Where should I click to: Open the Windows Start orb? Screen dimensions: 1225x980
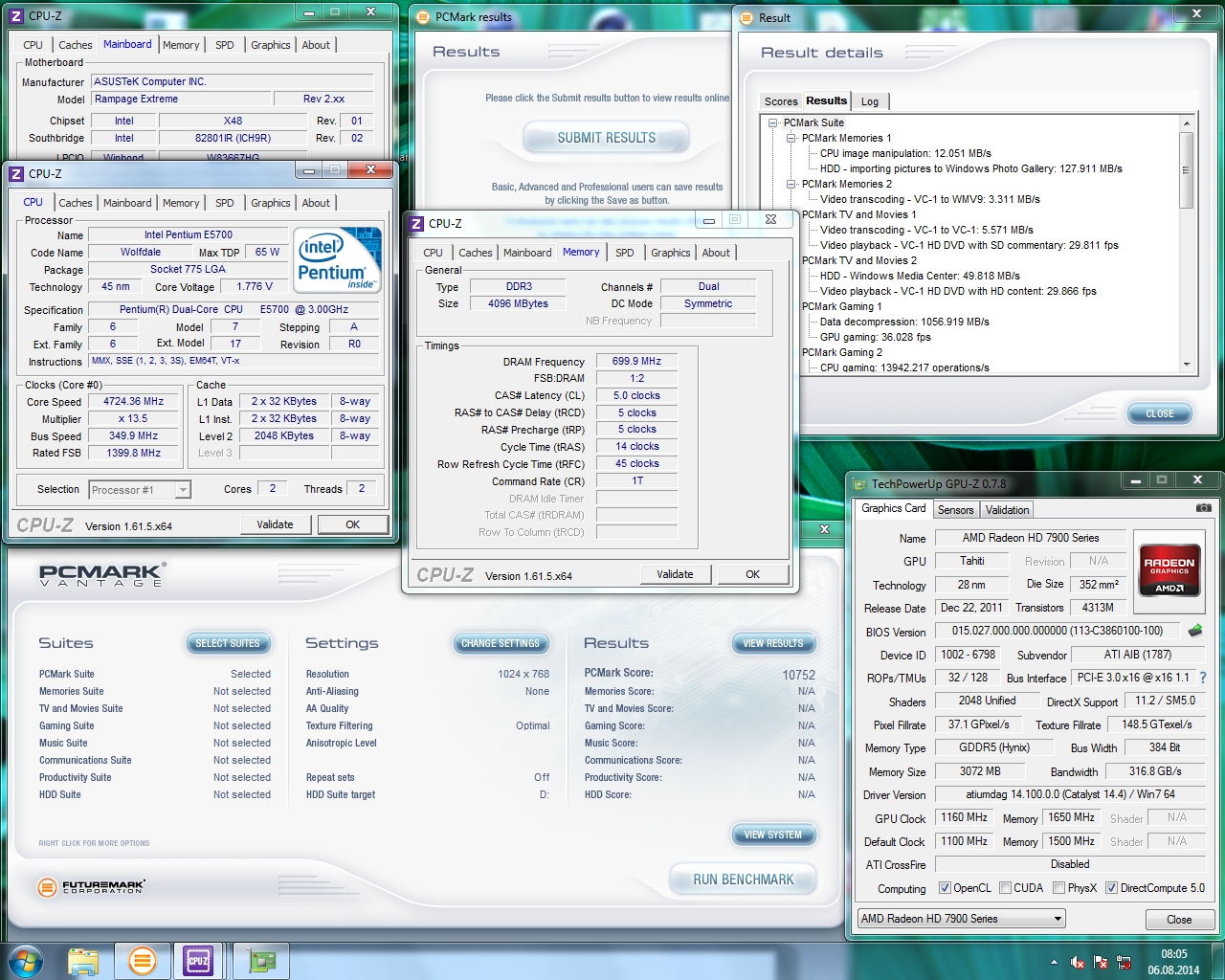pyautogui.click(x=26, y=960)
